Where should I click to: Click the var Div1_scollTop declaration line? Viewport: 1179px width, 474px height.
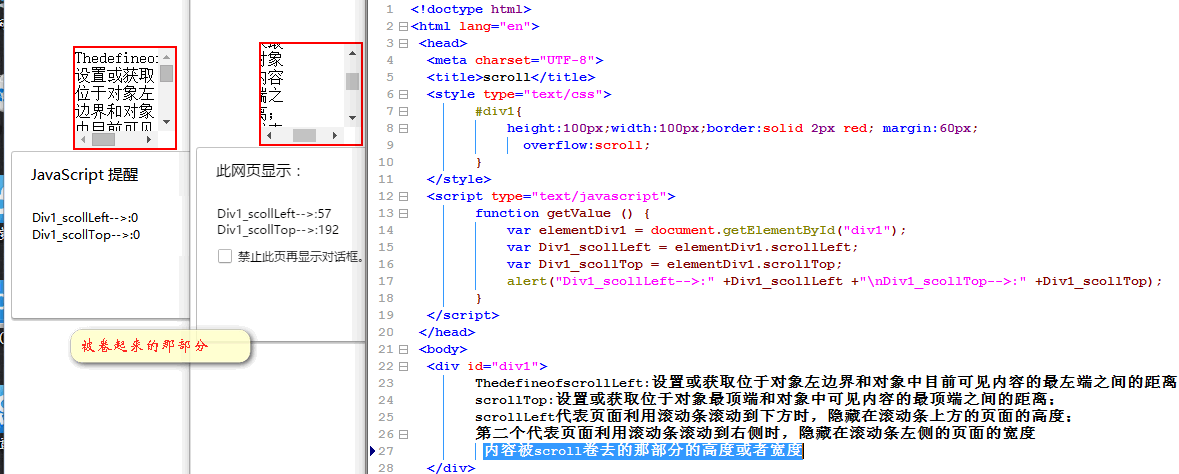coord(674,264)
